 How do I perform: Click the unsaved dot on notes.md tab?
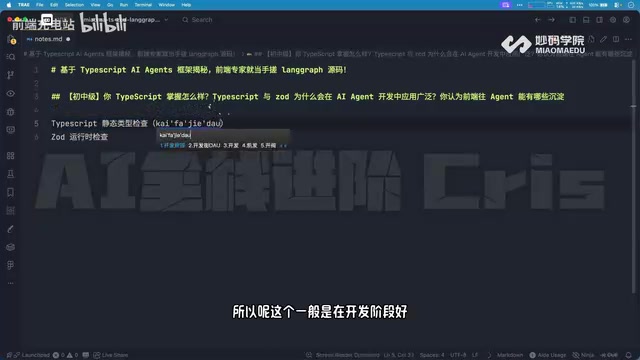68,39
